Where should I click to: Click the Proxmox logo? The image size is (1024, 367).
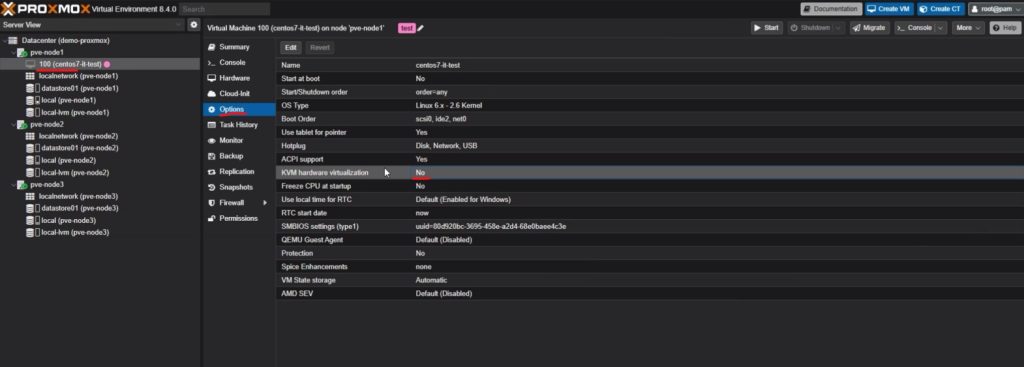(44, 8)
